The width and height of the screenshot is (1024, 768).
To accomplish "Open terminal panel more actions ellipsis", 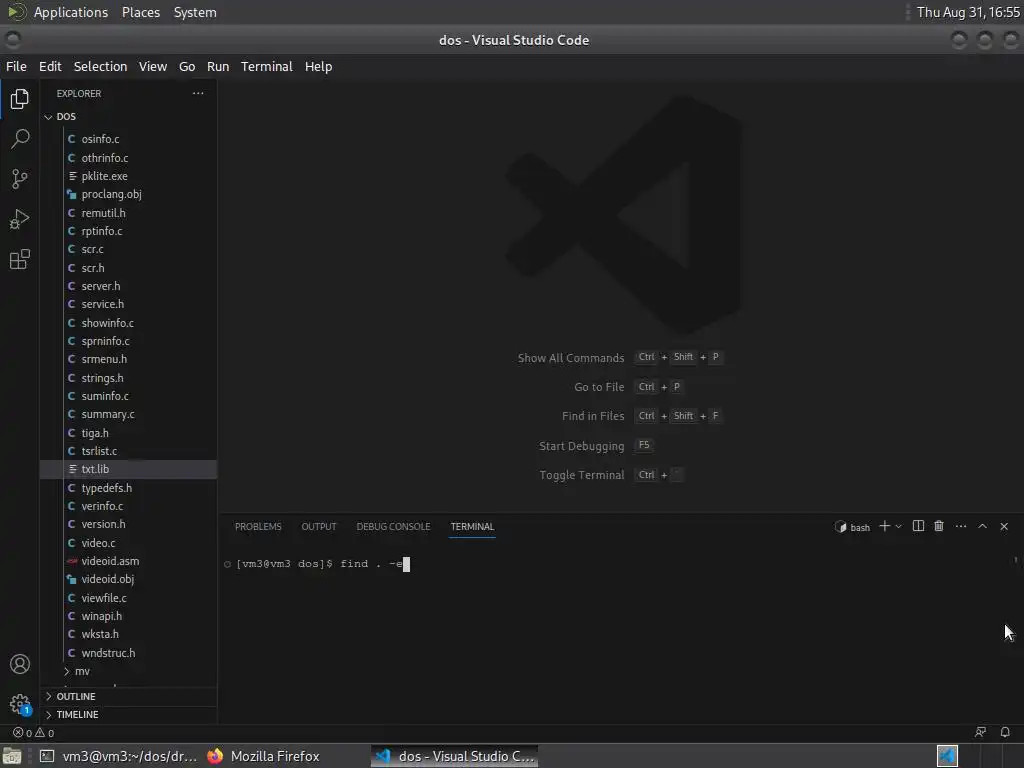I will point(961,526).
